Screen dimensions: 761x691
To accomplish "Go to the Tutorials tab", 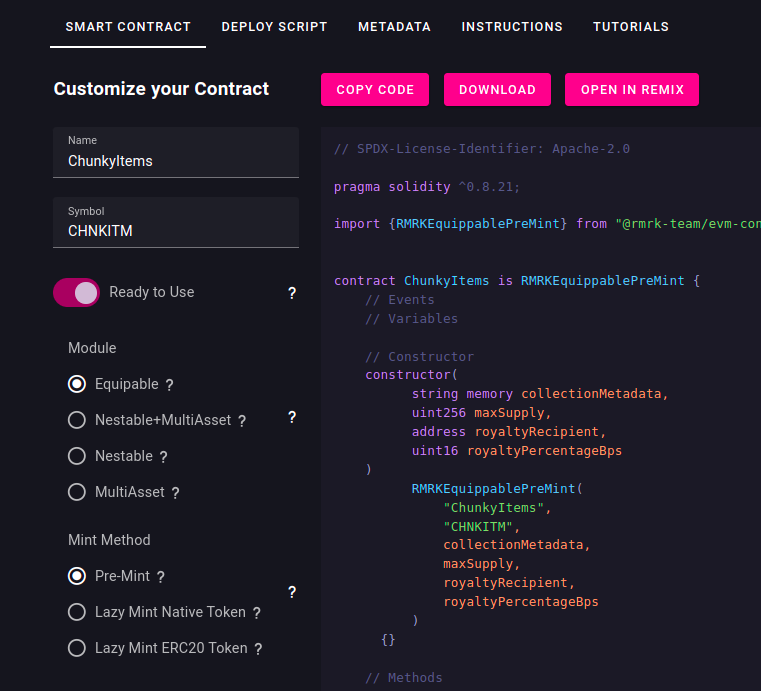I will (x=631, y=27).
